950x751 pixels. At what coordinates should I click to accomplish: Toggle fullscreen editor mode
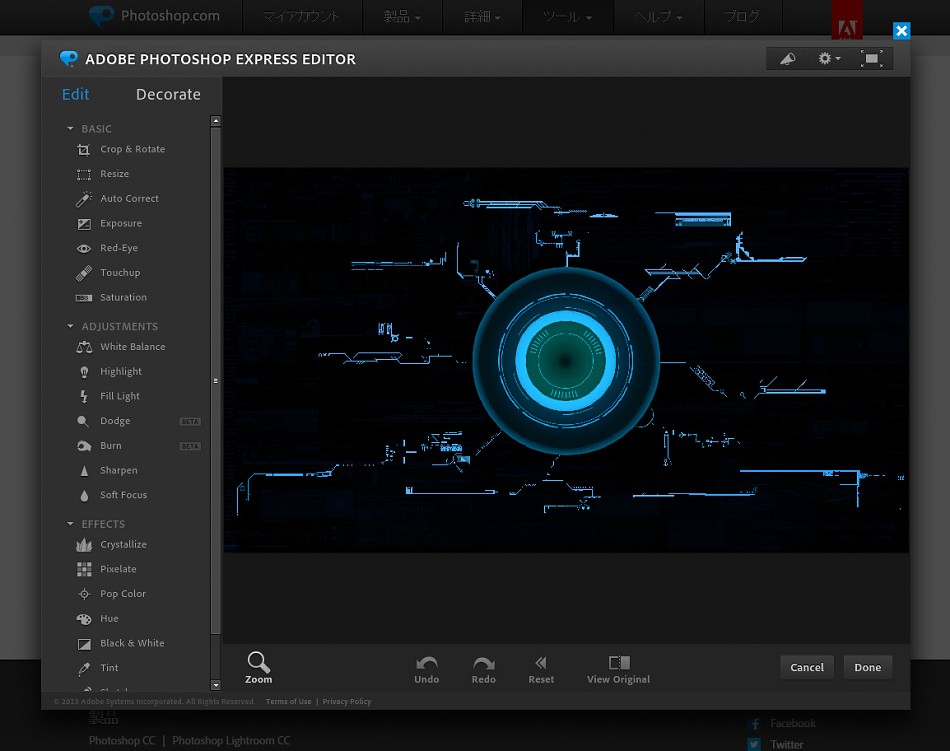click(872, 59)
